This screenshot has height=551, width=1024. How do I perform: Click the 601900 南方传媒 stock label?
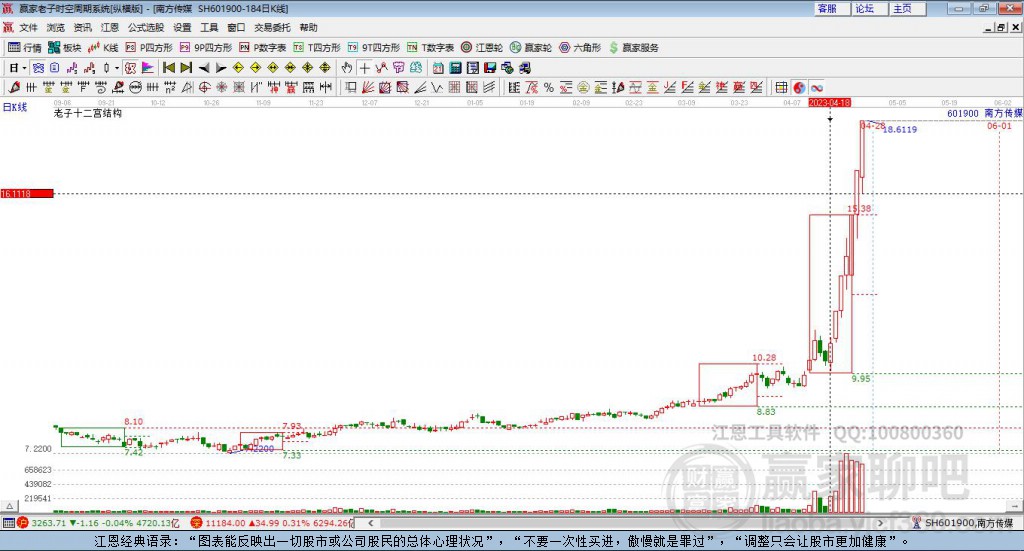984,113
